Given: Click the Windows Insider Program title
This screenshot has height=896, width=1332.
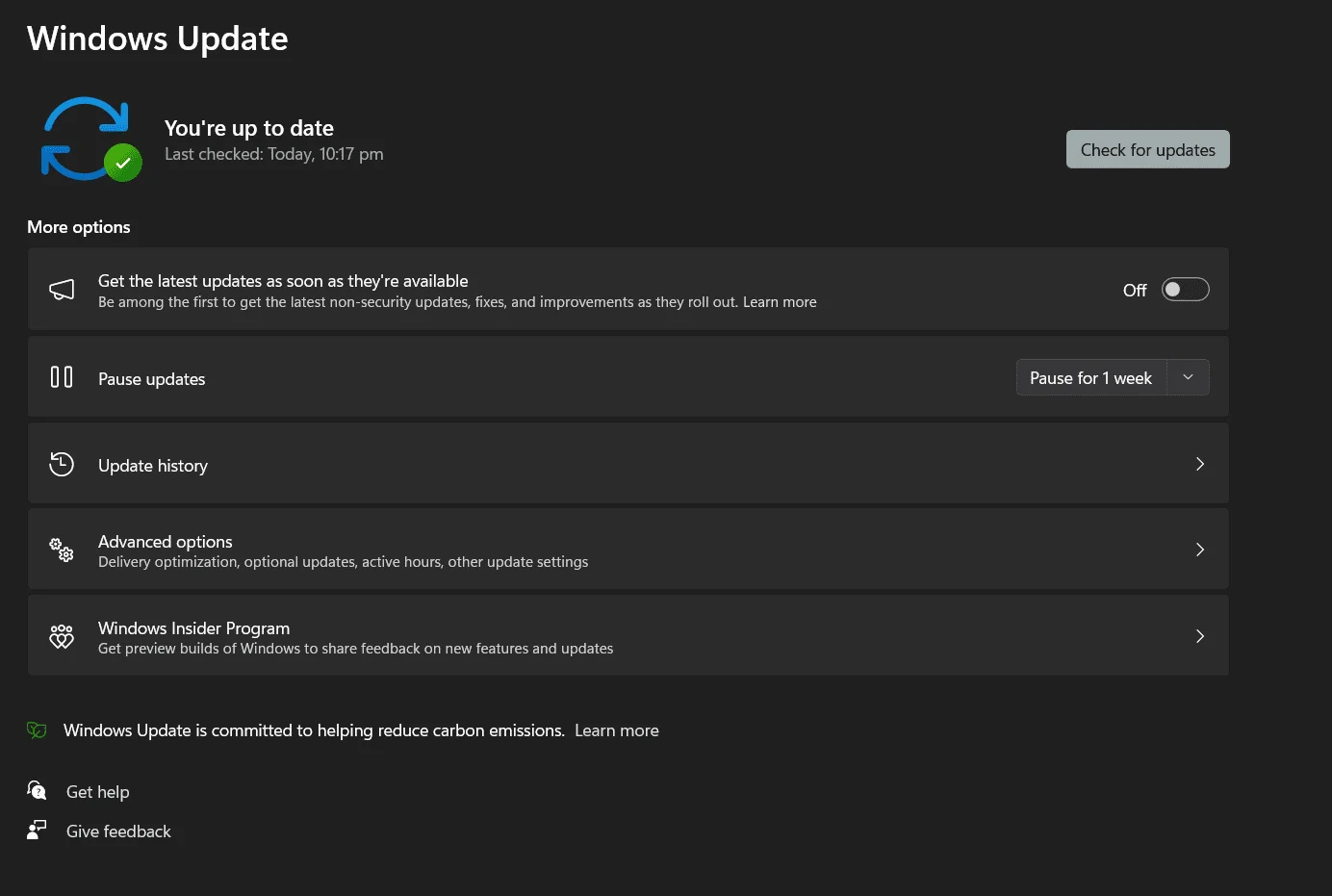Looking at the screenshot, I should coord(193,628).
